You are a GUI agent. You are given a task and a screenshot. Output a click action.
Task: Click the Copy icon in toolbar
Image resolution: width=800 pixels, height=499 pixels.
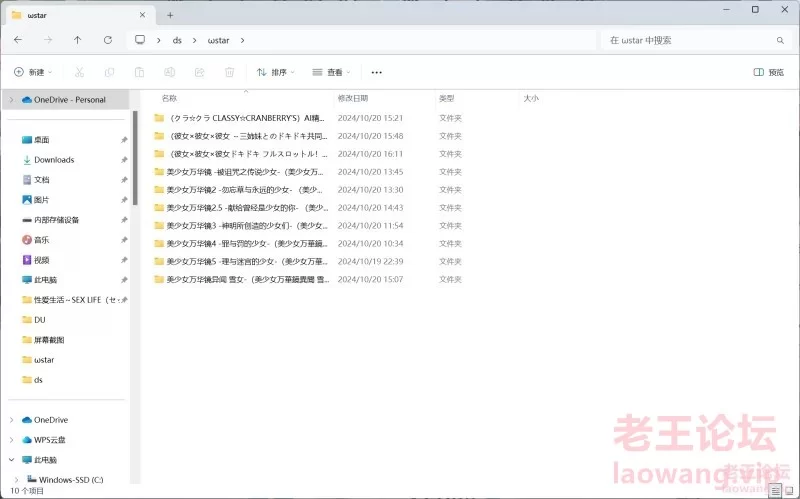click(109, 72)
